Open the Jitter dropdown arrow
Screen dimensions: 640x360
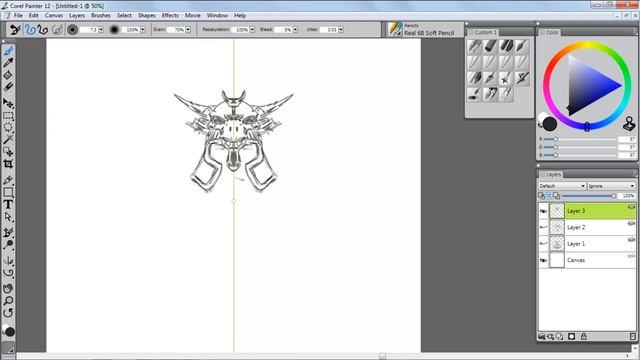click(x=341, y=30)
